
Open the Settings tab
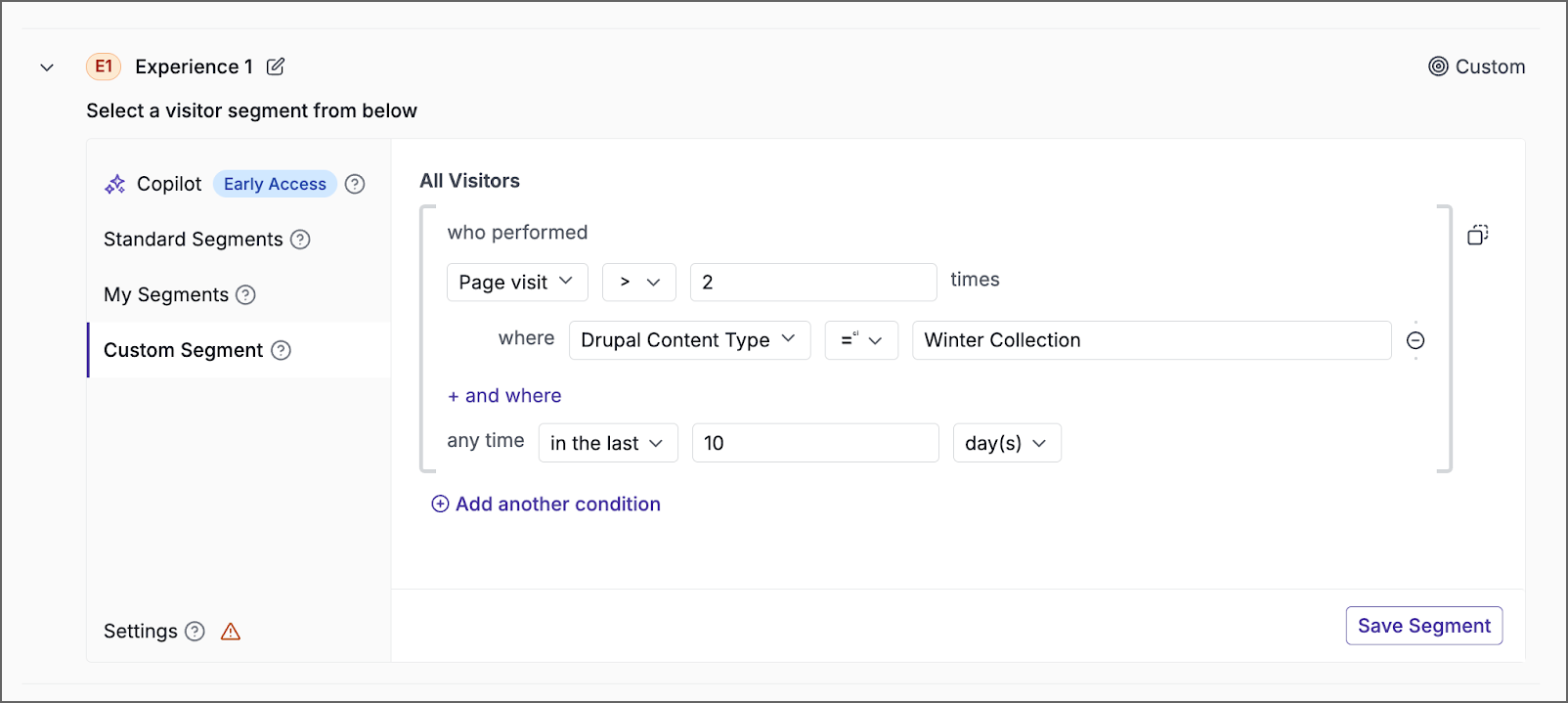(141, 632)
